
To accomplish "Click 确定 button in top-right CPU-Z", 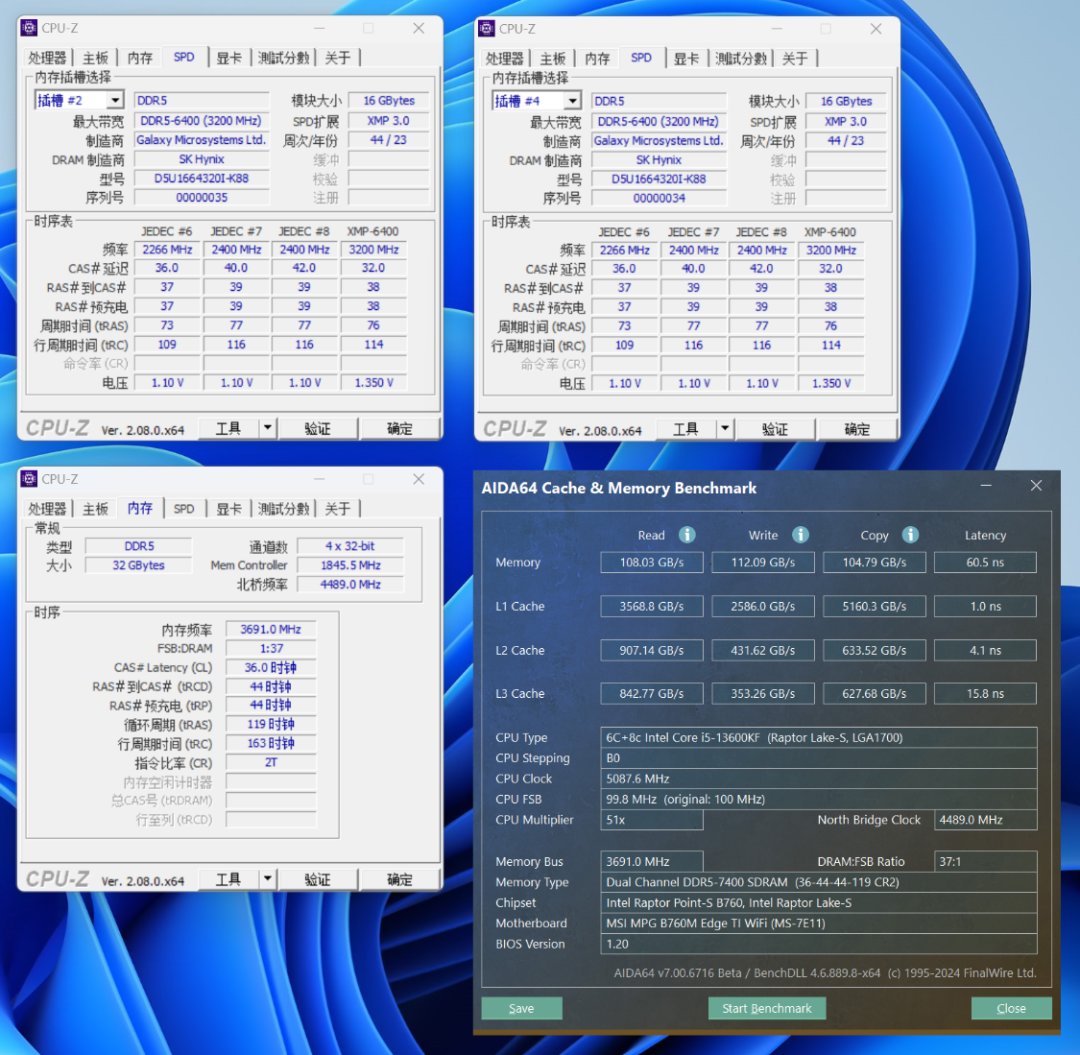I will coord(857,429).
